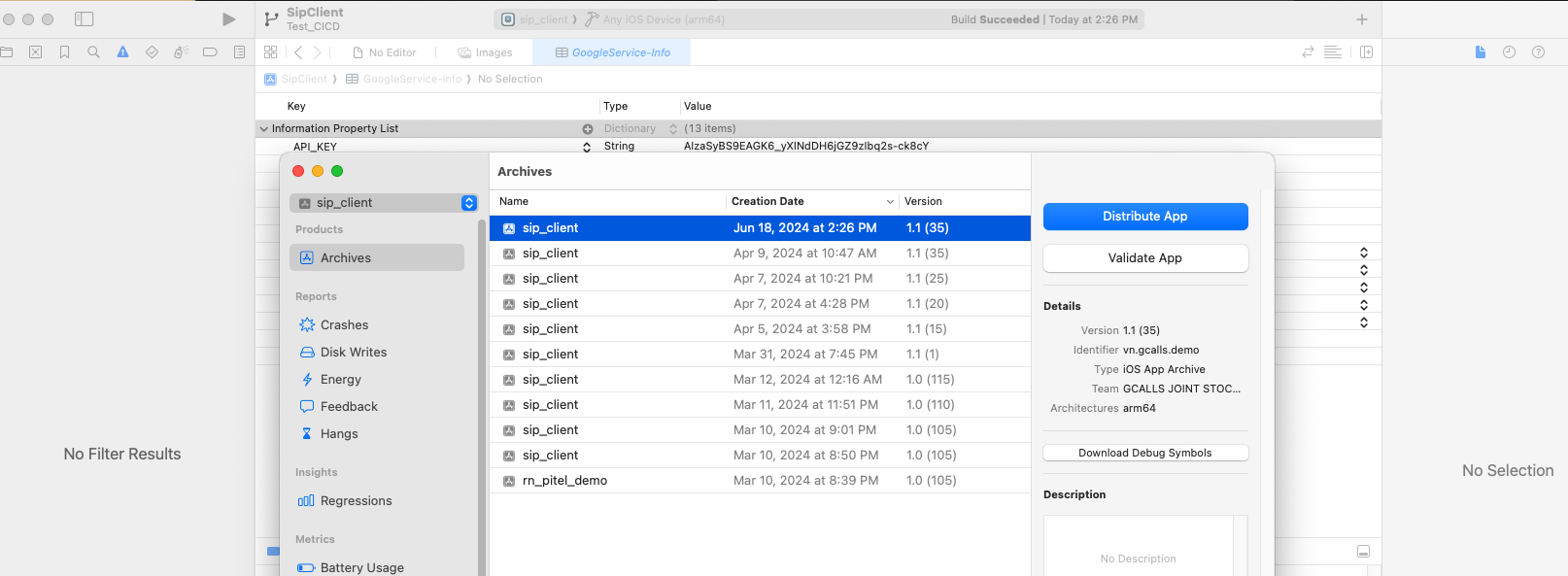
Task: Open the Find navigator magnifier icon
Action: click(x=93, y=52)
